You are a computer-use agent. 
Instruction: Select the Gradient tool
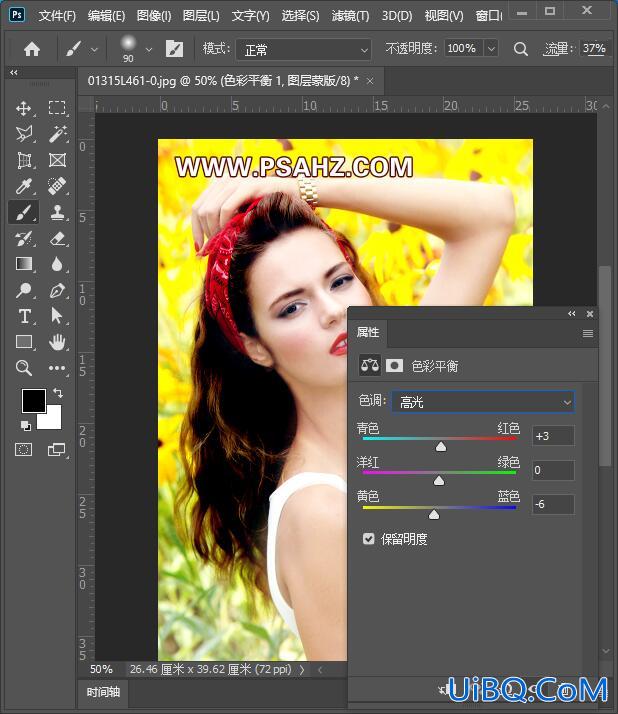tap(24, 264)
